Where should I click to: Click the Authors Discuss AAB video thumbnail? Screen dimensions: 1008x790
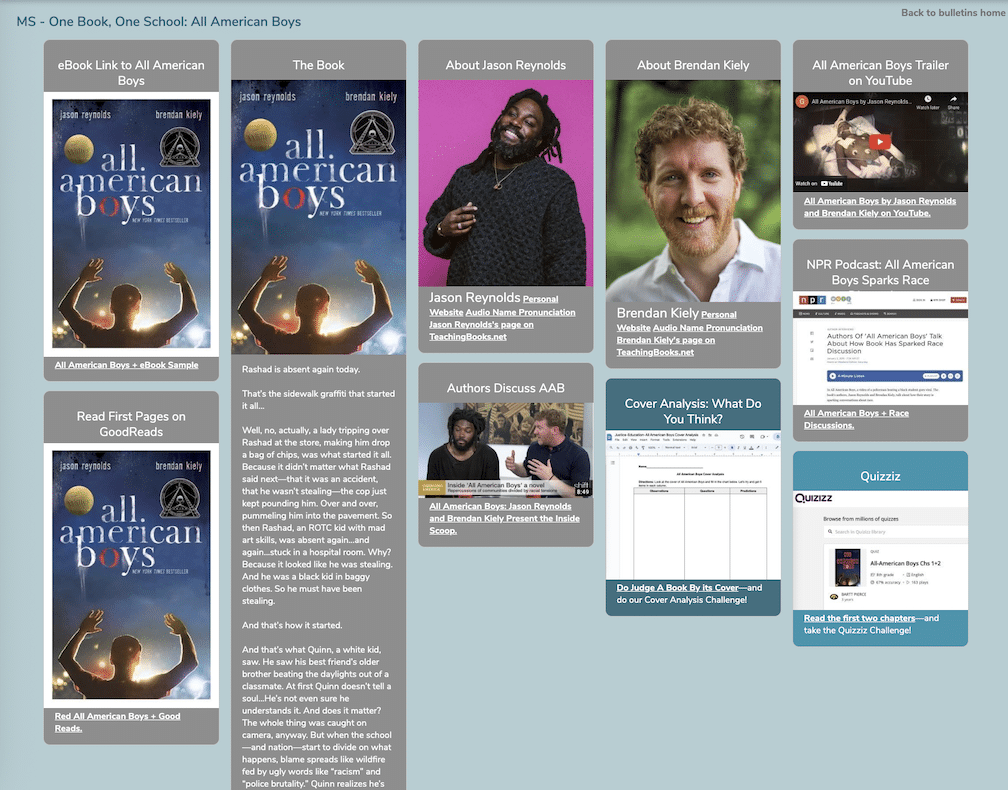[505, 449]
